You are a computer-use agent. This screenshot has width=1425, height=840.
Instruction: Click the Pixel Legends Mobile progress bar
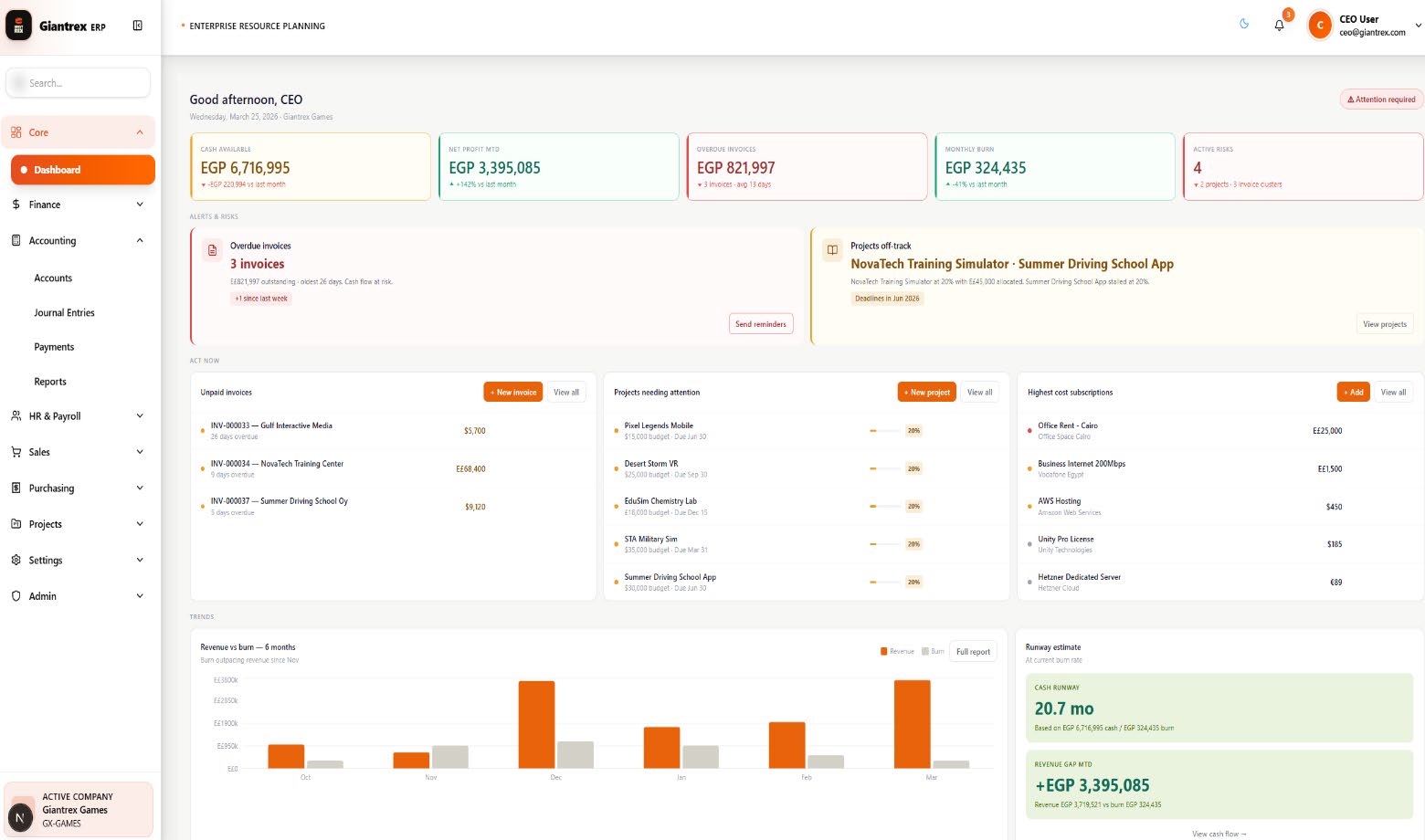[886, 431]
